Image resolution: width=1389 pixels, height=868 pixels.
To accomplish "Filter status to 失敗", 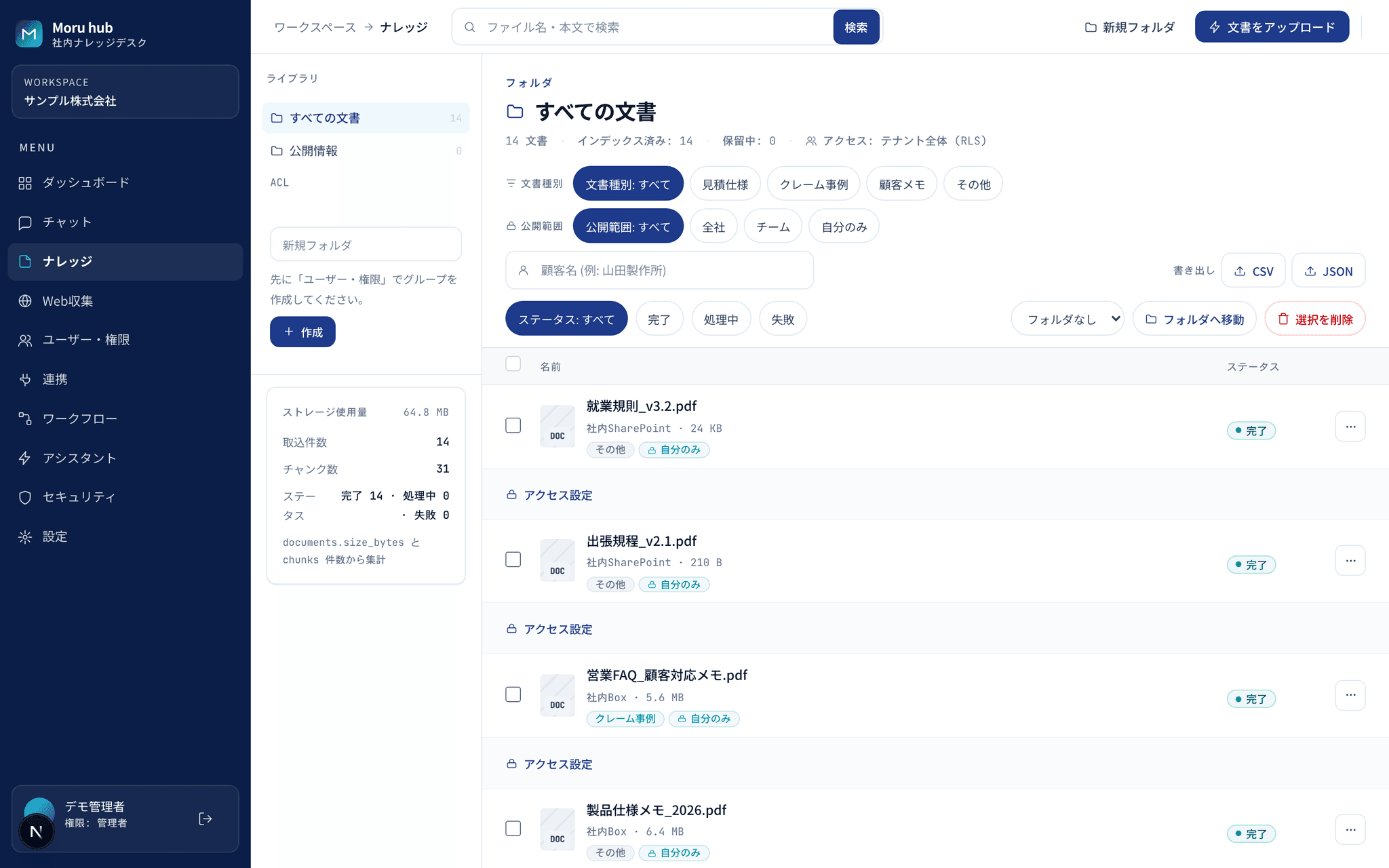I will [783, 319].
